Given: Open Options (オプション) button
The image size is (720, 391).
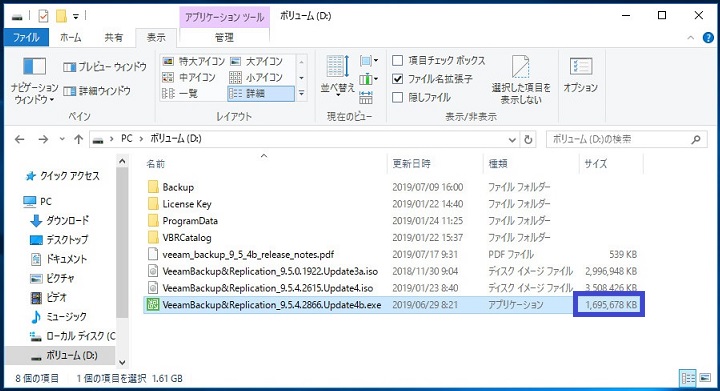Looking at the screenshot, I should 580,76.
